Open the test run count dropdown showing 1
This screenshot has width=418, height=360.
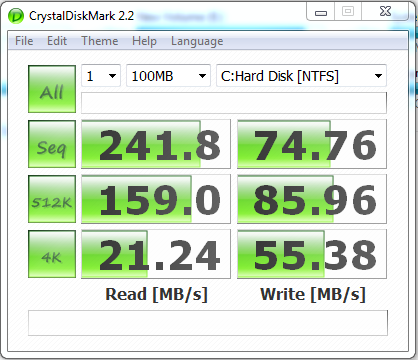tap(101, 76)
